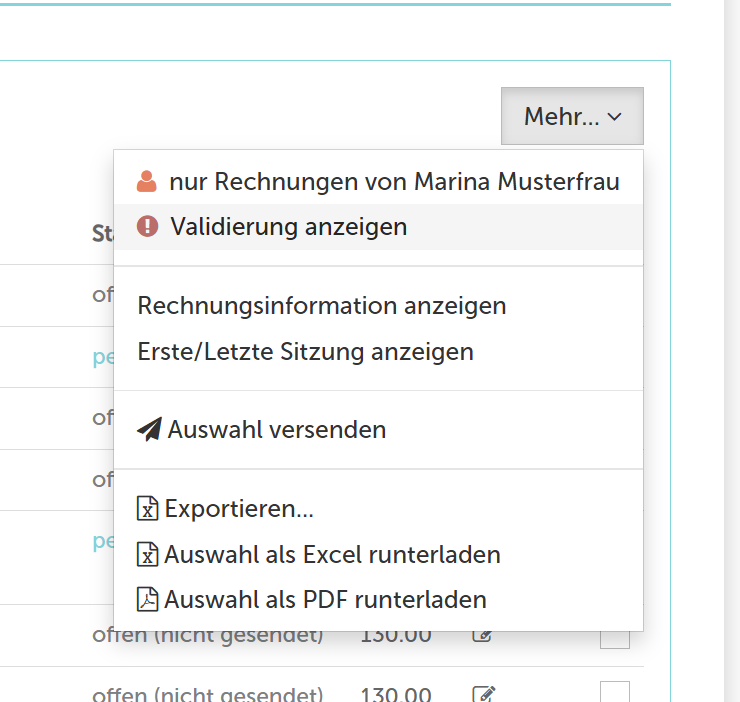
Task: Click Auswahl als PDF runterladen text
Action: click(x=325, y=600)
